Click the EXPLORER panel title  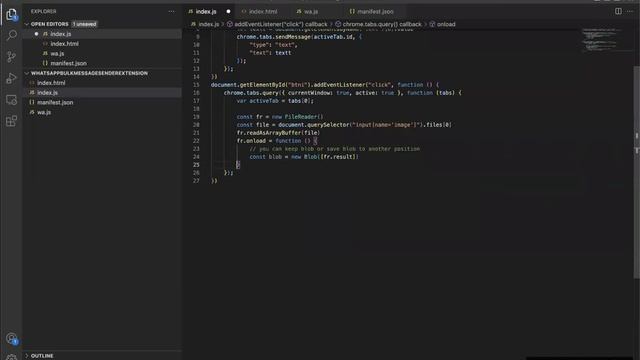[x=44, y=11]
